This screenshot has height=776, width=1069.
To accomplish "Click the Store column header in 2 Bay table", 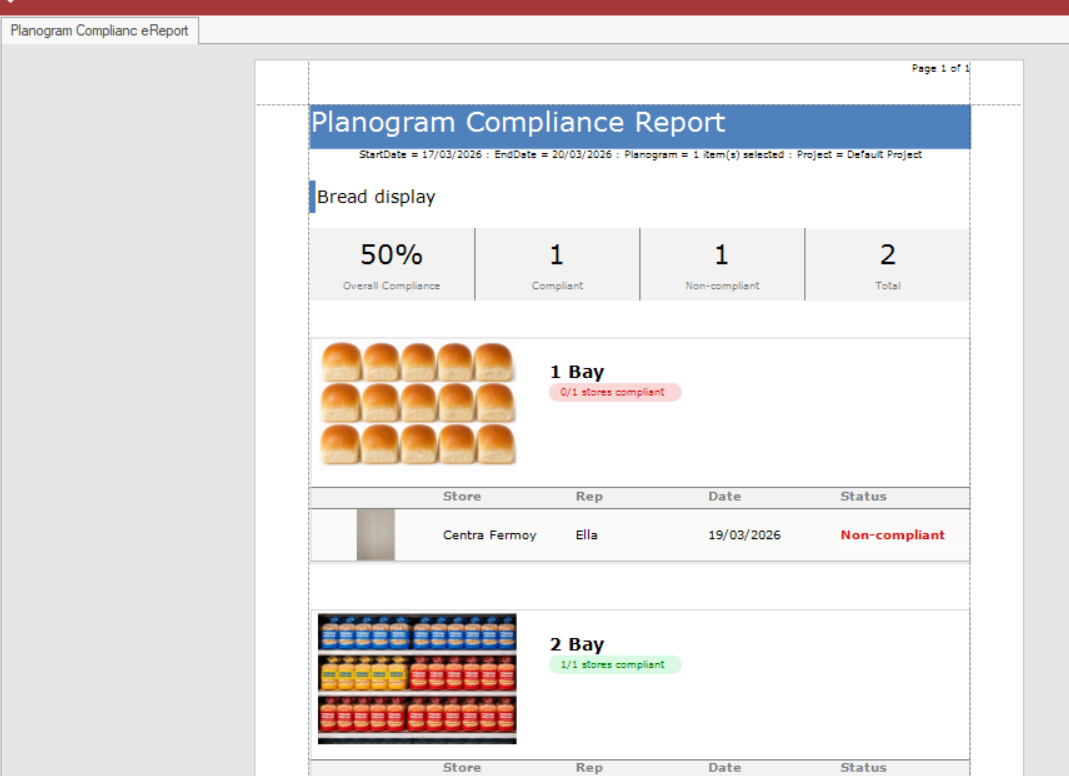I will (x=462, y=768).
